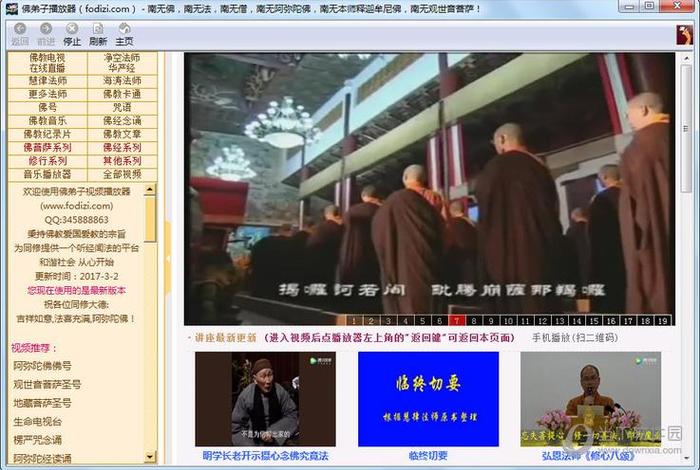This screenshot has width=700, height=470.
Task: Open recommended video 观世音菩萨圣号
Action: tap(47, 385)
